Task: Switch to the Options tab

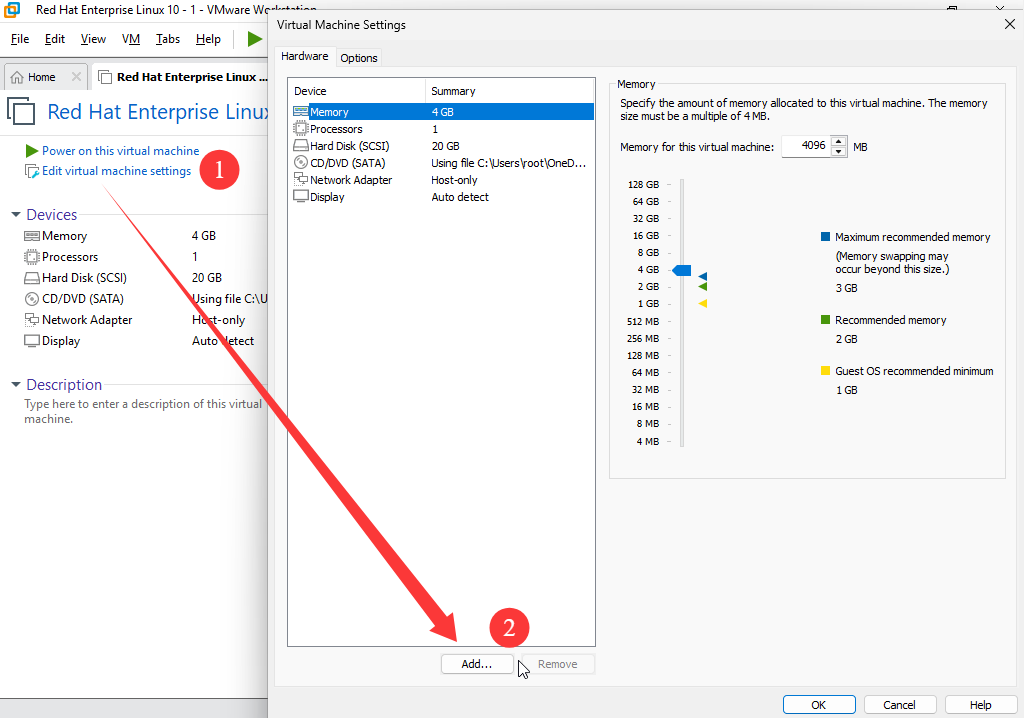Action: (359, 58)
